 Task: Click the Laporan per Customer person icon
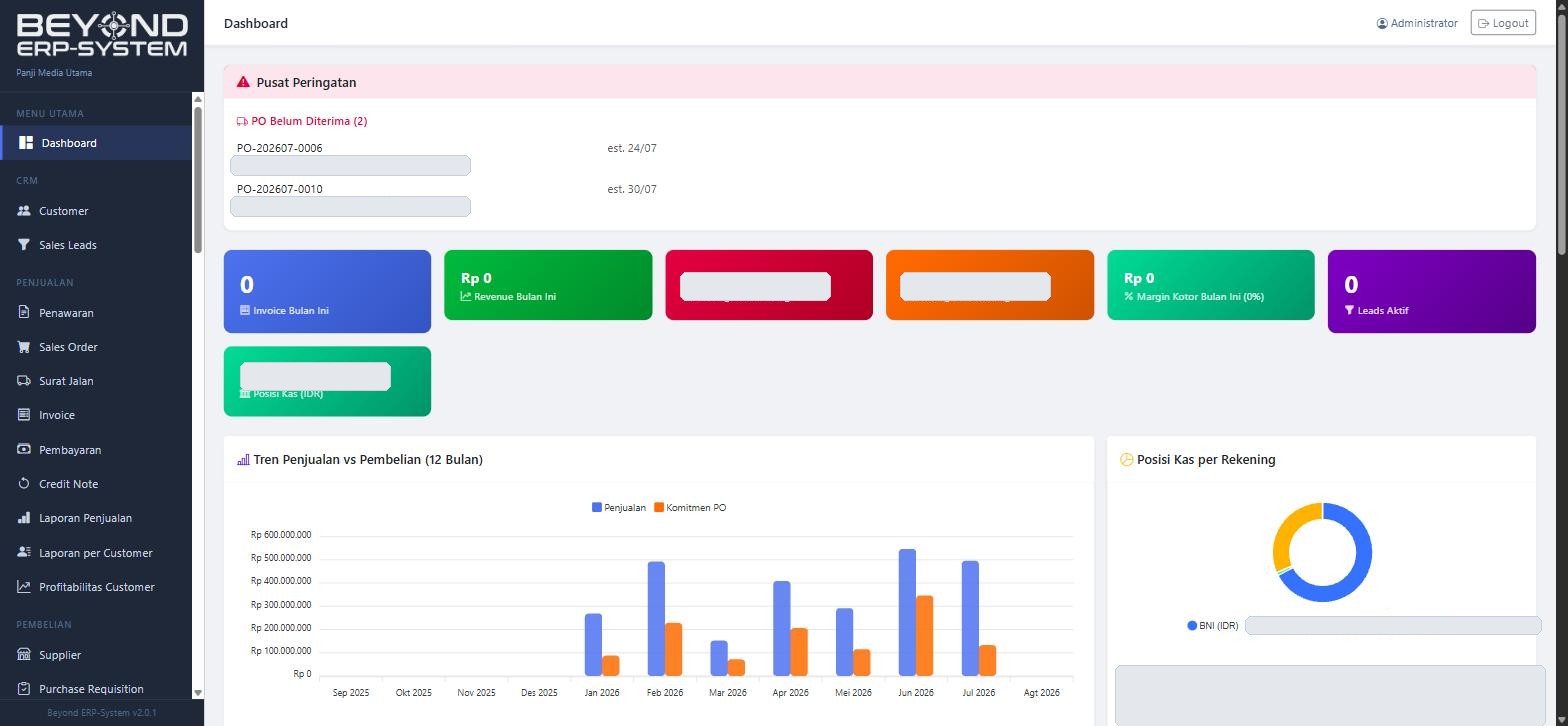pos(24,553)
